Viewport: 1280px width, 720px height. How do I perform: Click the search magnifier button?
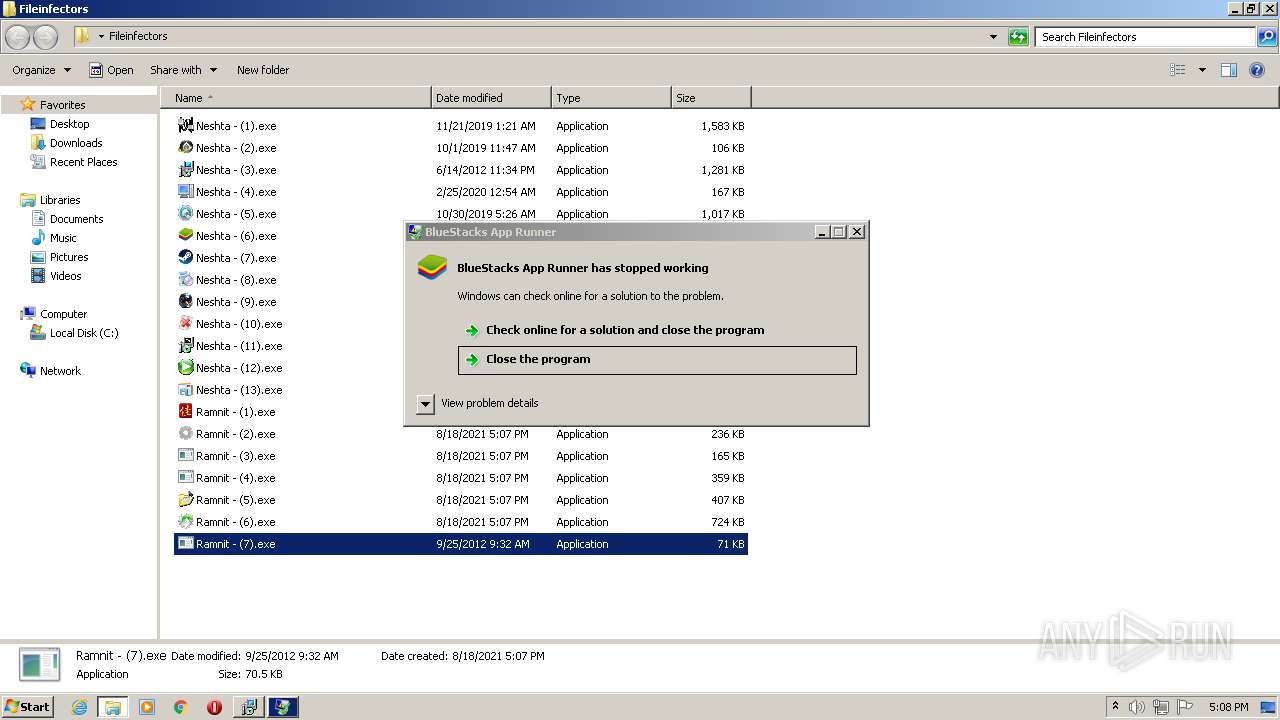[x=1267, y=37]
